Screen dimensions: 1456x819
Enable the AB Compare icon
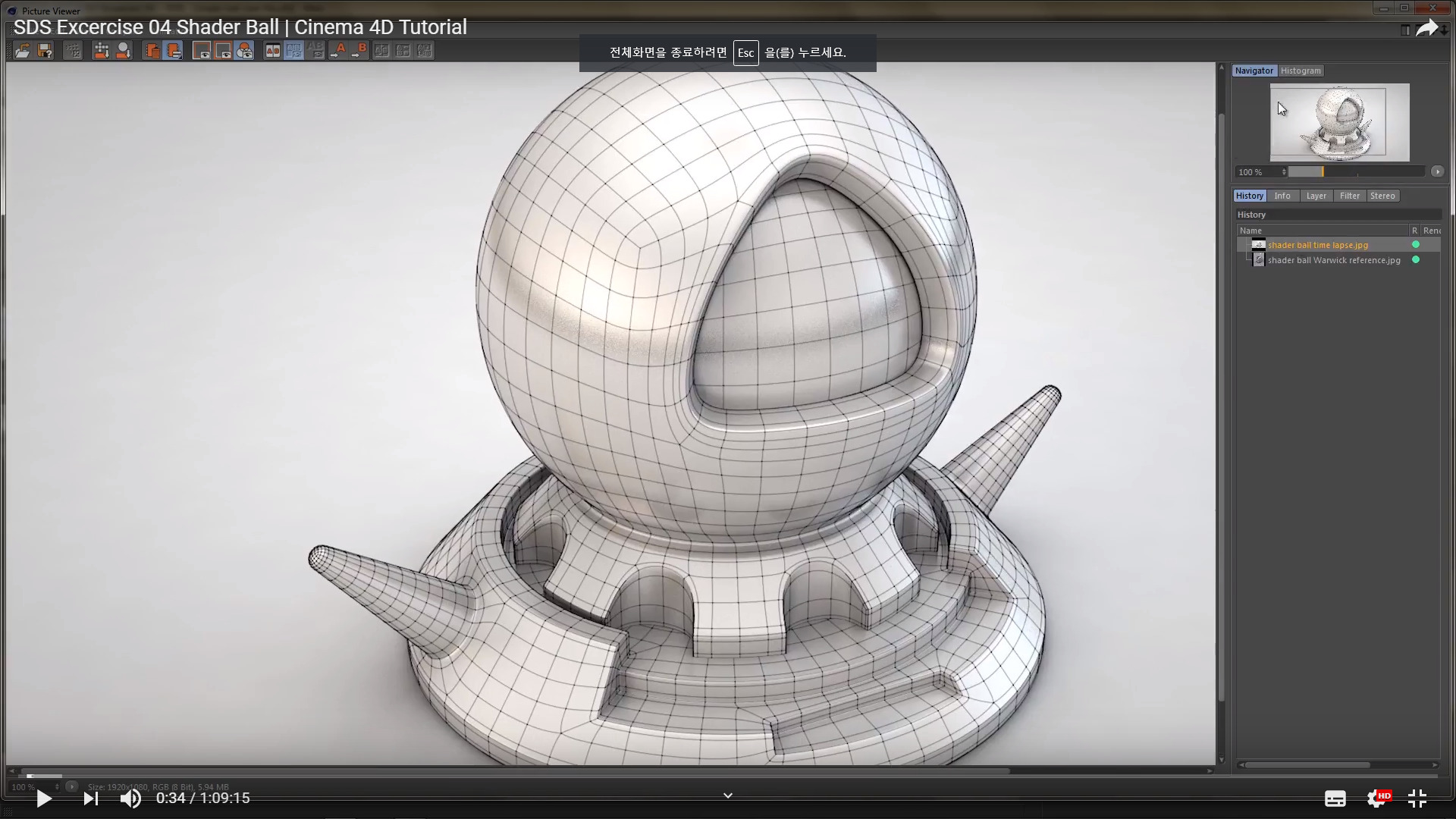click(x=272, y=51)
